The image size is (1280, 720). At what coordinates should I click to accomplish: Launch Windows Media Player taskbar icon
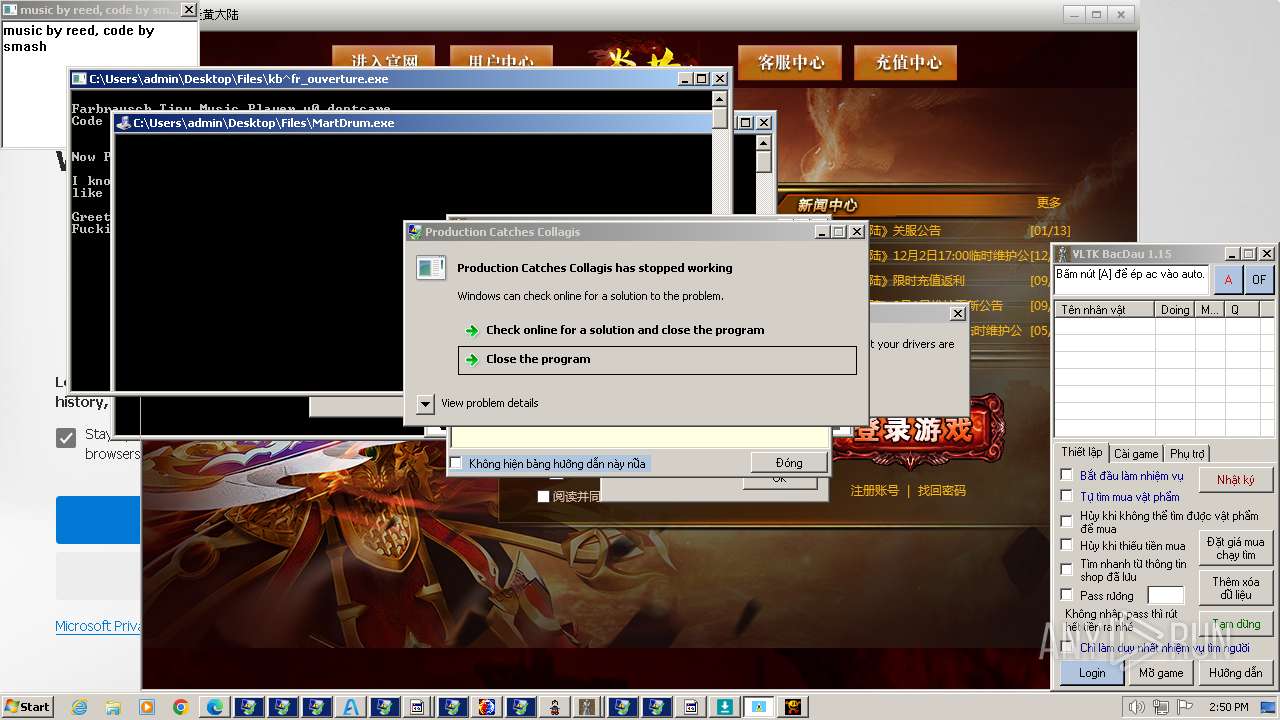pos(147,707)
